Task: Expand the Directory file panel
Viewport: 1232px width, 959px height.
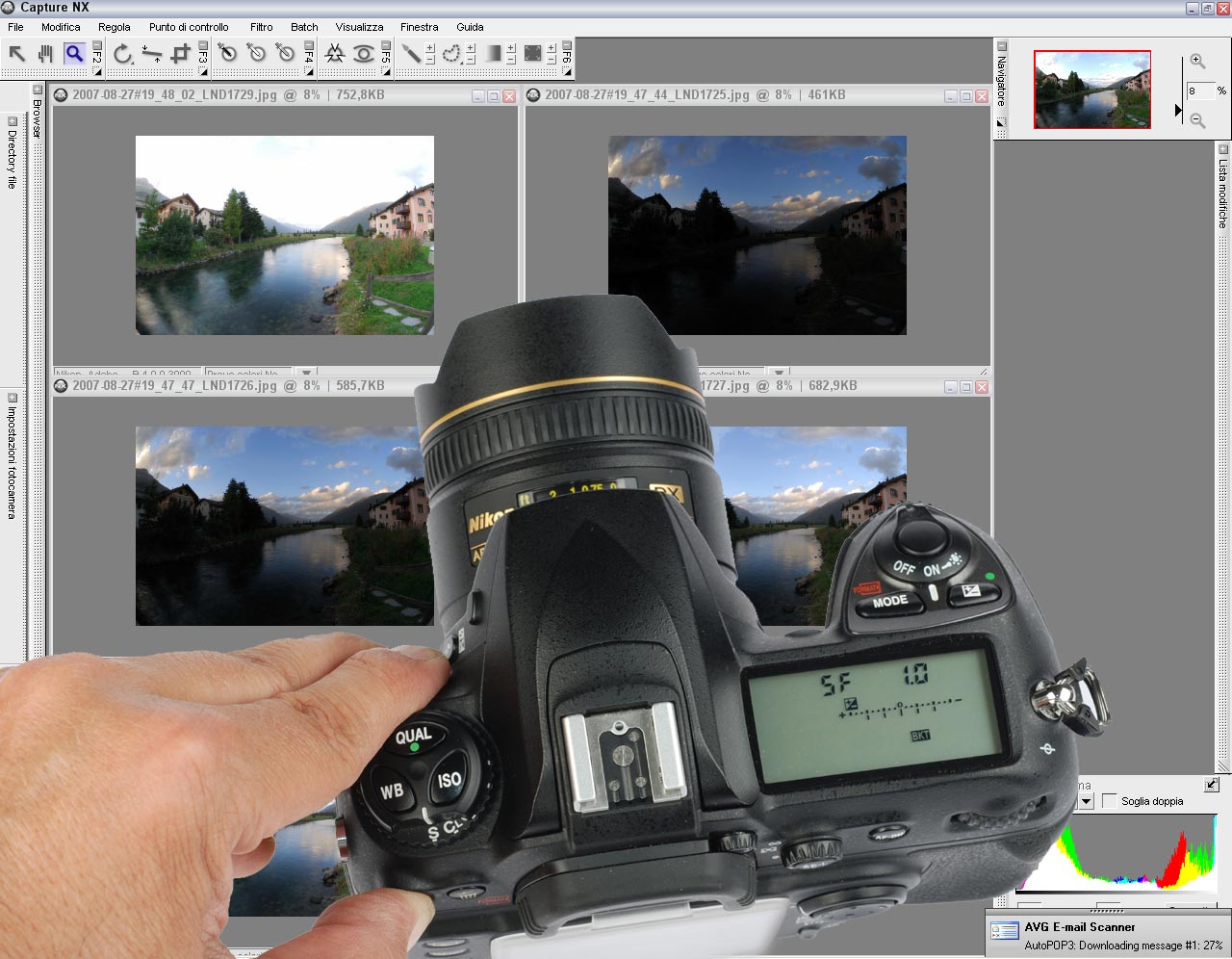Action: (12, 121)
